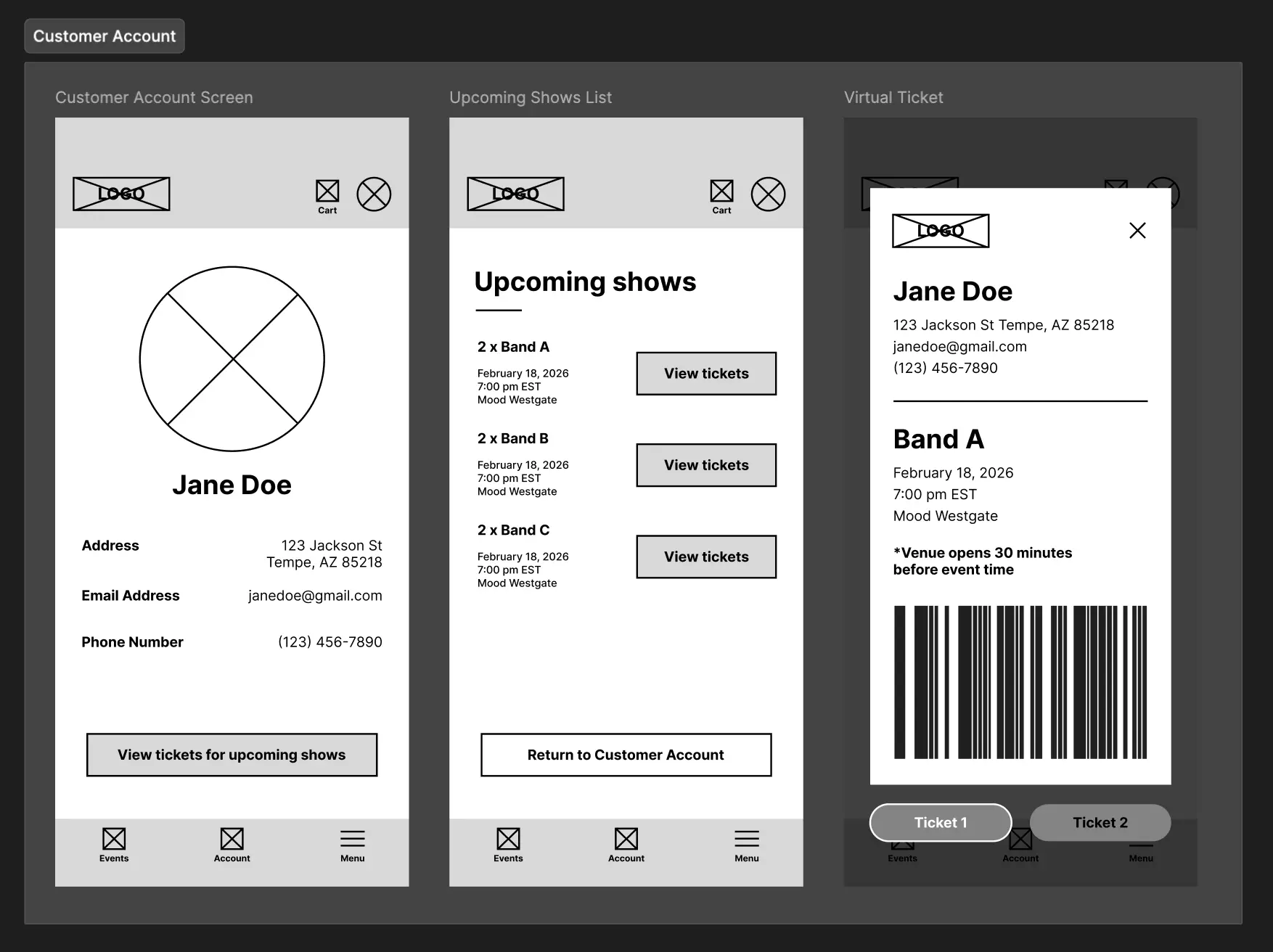
Task: View tickets for Band C
Action: (x=706, y=557)
